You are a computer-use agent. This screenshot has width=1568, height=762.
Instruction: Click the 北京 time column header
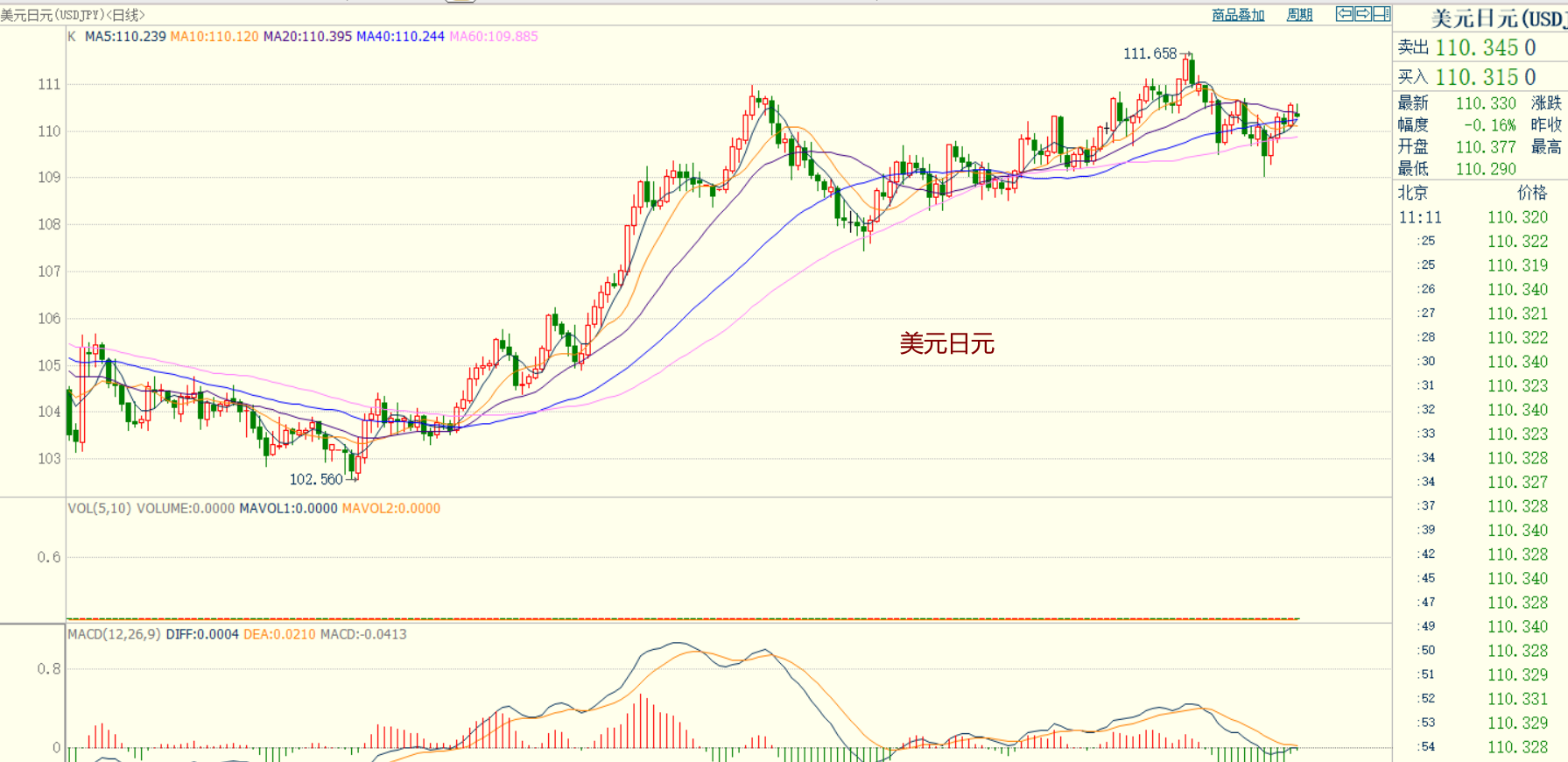point(1412,193)
